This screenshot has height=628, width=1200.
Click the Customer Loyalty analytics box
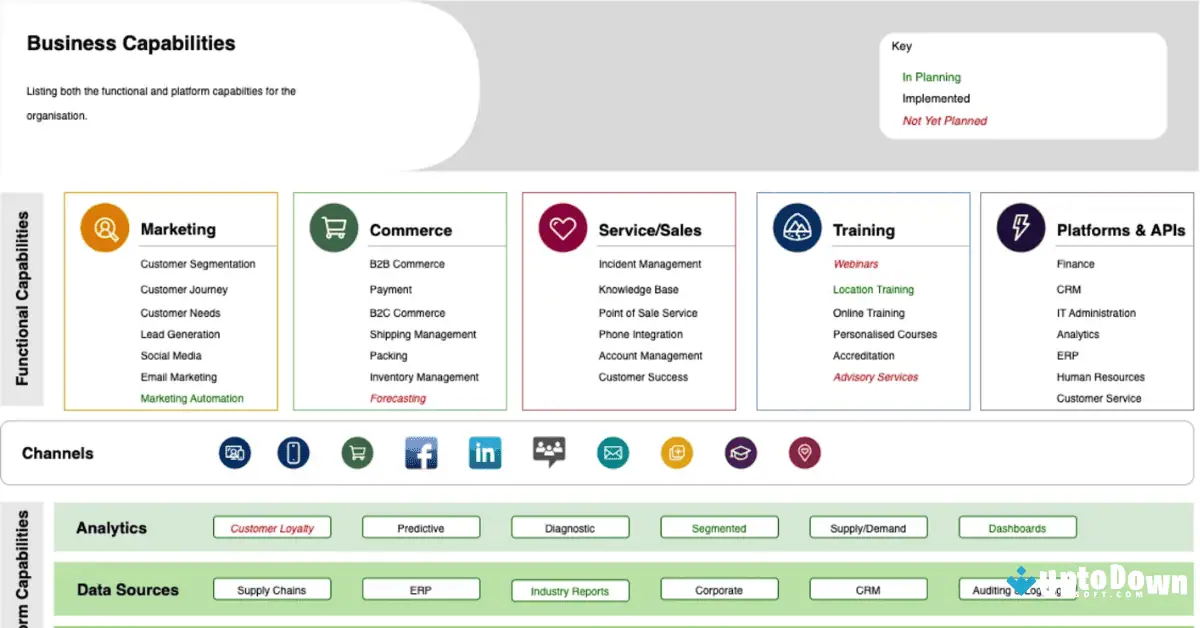coord(272,528)
